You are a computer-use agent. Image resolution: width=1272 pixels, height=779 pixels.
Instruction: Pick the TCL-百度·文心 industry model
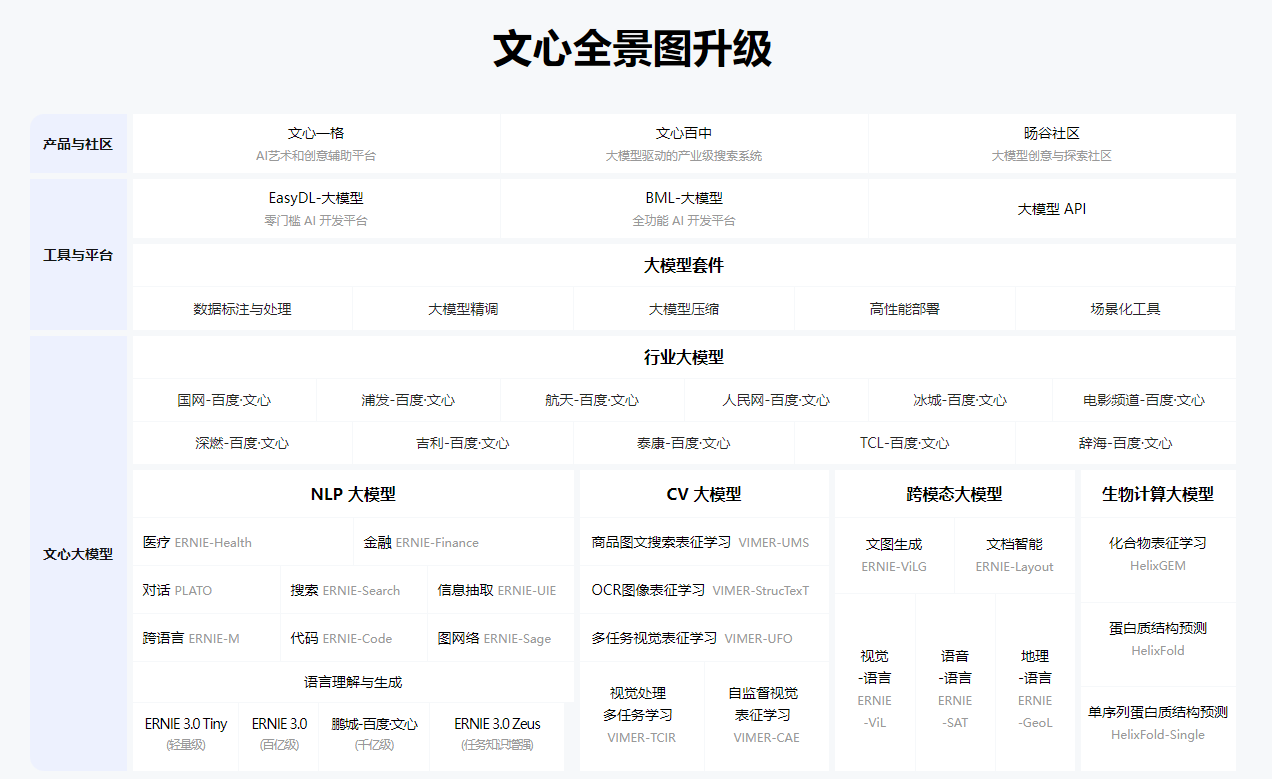click(x=905, y=443)
